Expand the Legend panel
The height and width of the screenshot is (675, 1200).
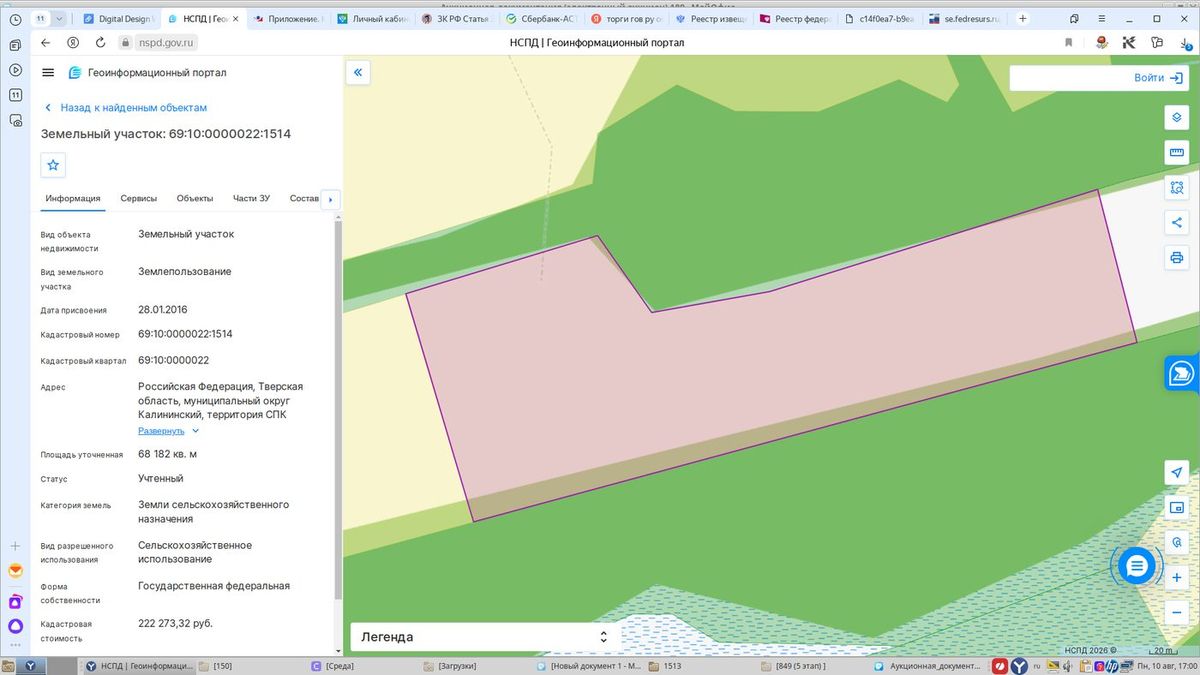tap(485, 636)
